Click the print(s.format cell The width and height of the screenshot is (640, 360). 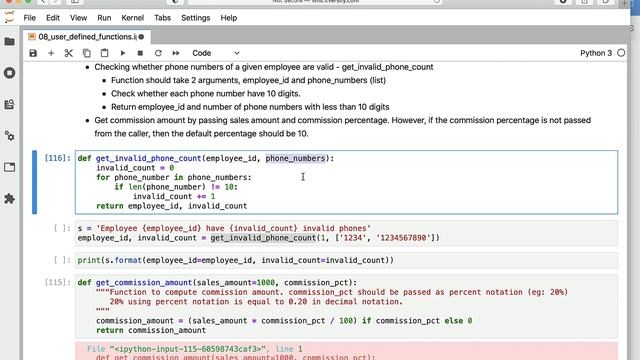(346, 260)
